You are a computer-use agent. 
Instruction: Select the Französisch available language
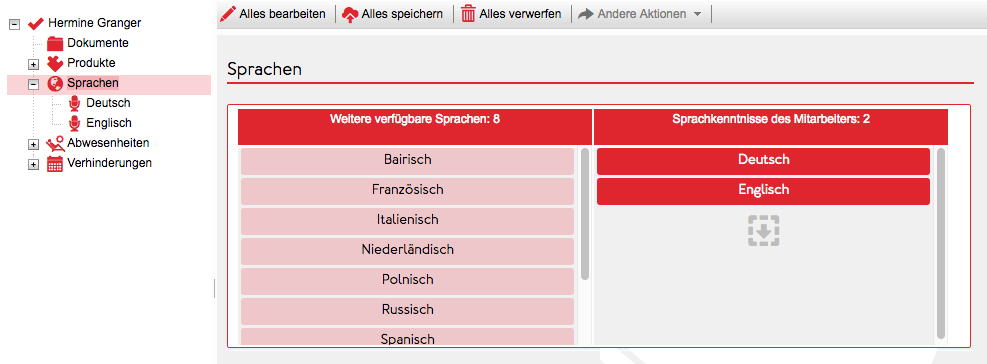(407, 190)
